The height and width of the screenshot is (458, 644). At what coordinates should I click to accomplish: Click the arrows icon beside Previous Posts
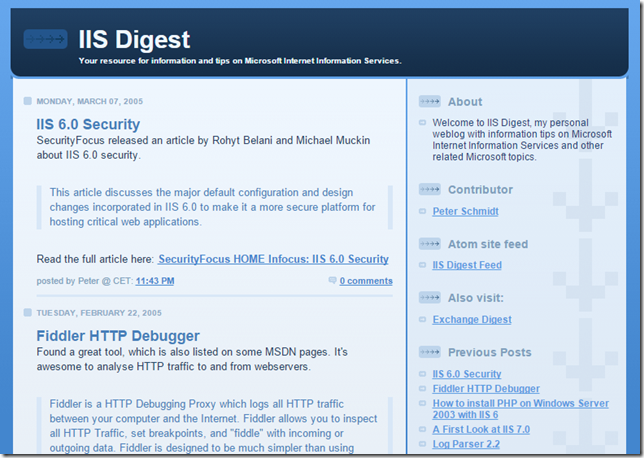click(x=430, y=352)
